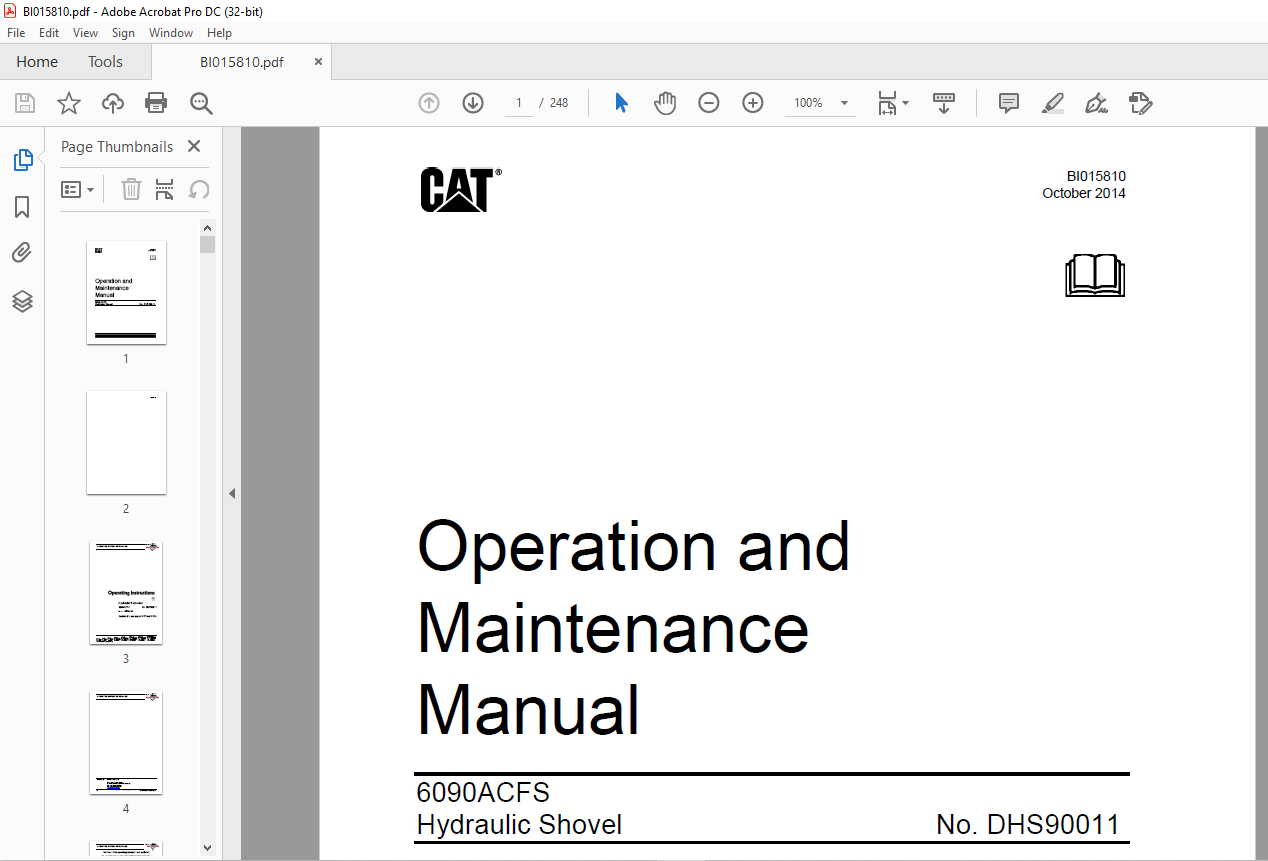Add the bookmark star icon
1268x861 pixels.
(x=68, y=103)
